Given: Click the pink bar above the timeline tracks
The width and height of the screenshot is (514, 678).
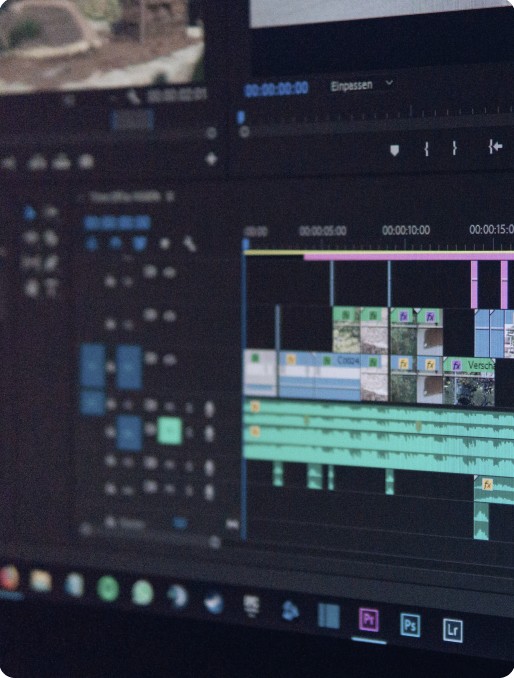Looking at the screenshot, I should 409,257.
